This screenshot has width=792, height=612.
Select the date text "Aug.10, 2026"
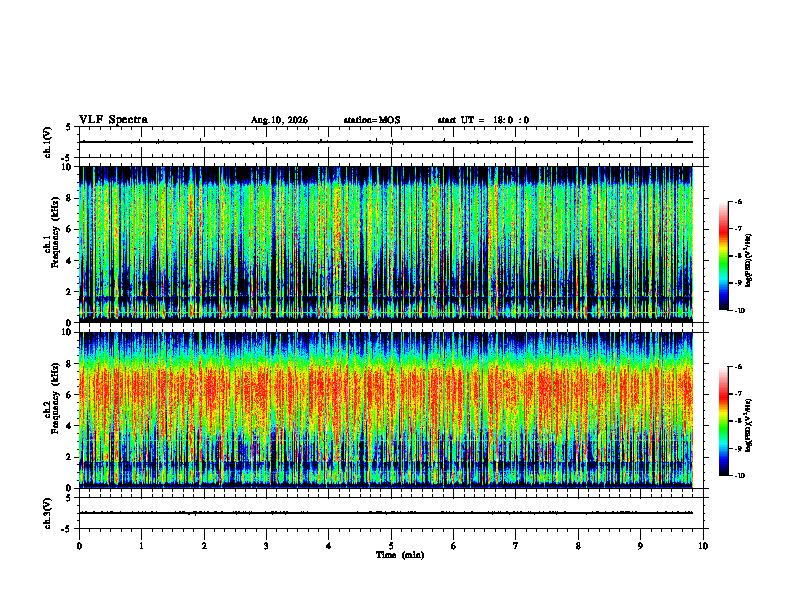tap(279, 120)
